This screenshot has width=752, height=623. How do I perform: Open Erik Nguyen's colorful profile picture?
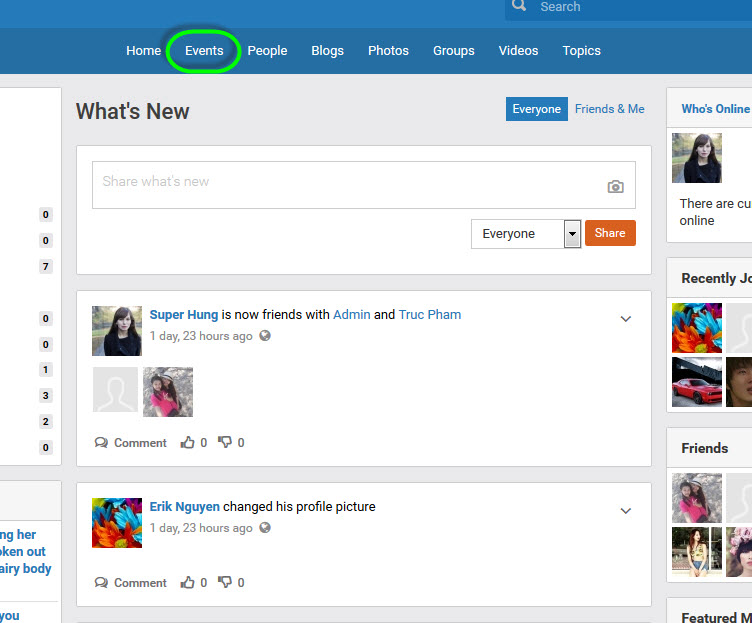point(117,523)
